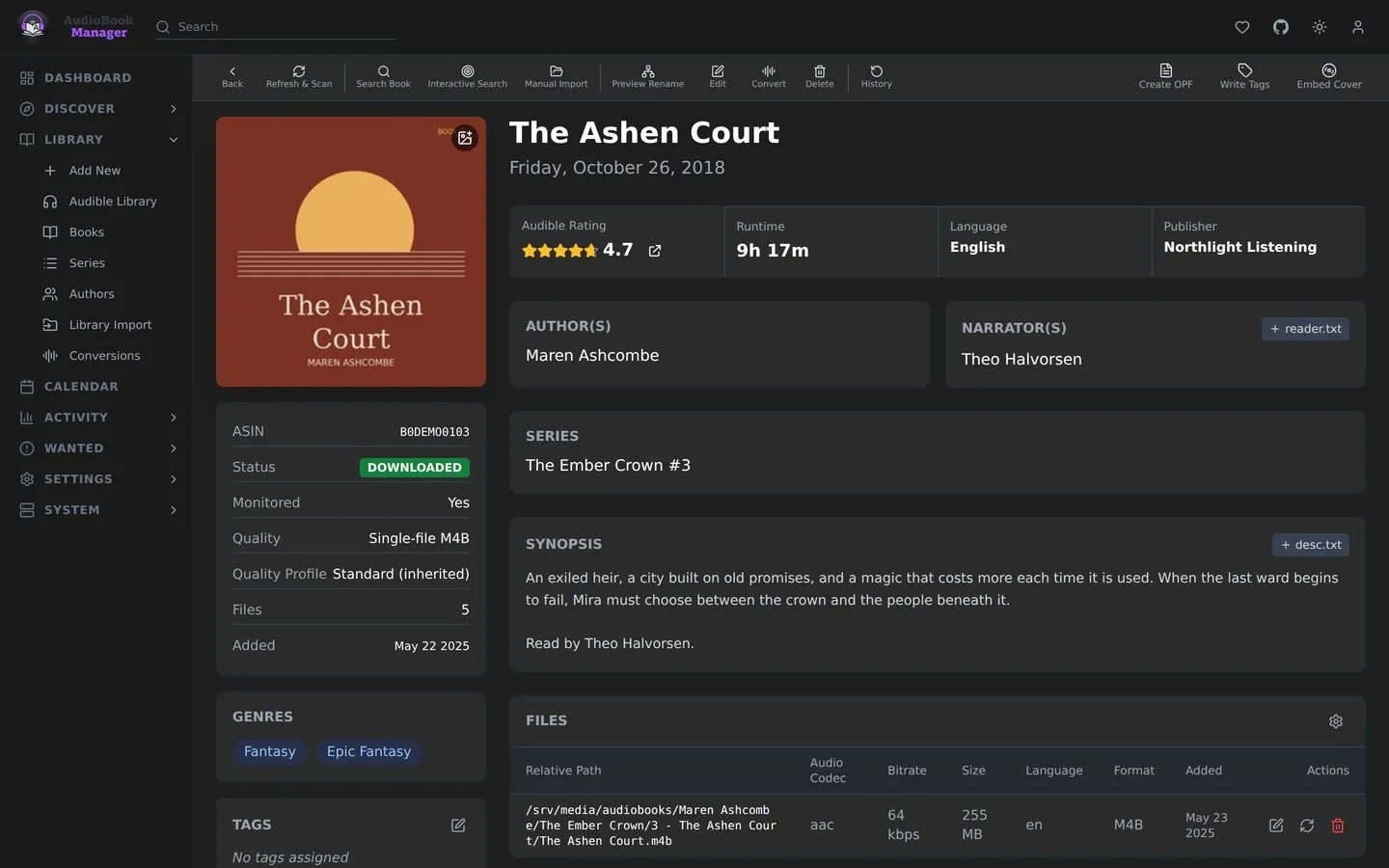Image resolution: width=1389 pixels, height=868 pixels.
Task: Start Convert from the toolbar
Action: point(769,77)
